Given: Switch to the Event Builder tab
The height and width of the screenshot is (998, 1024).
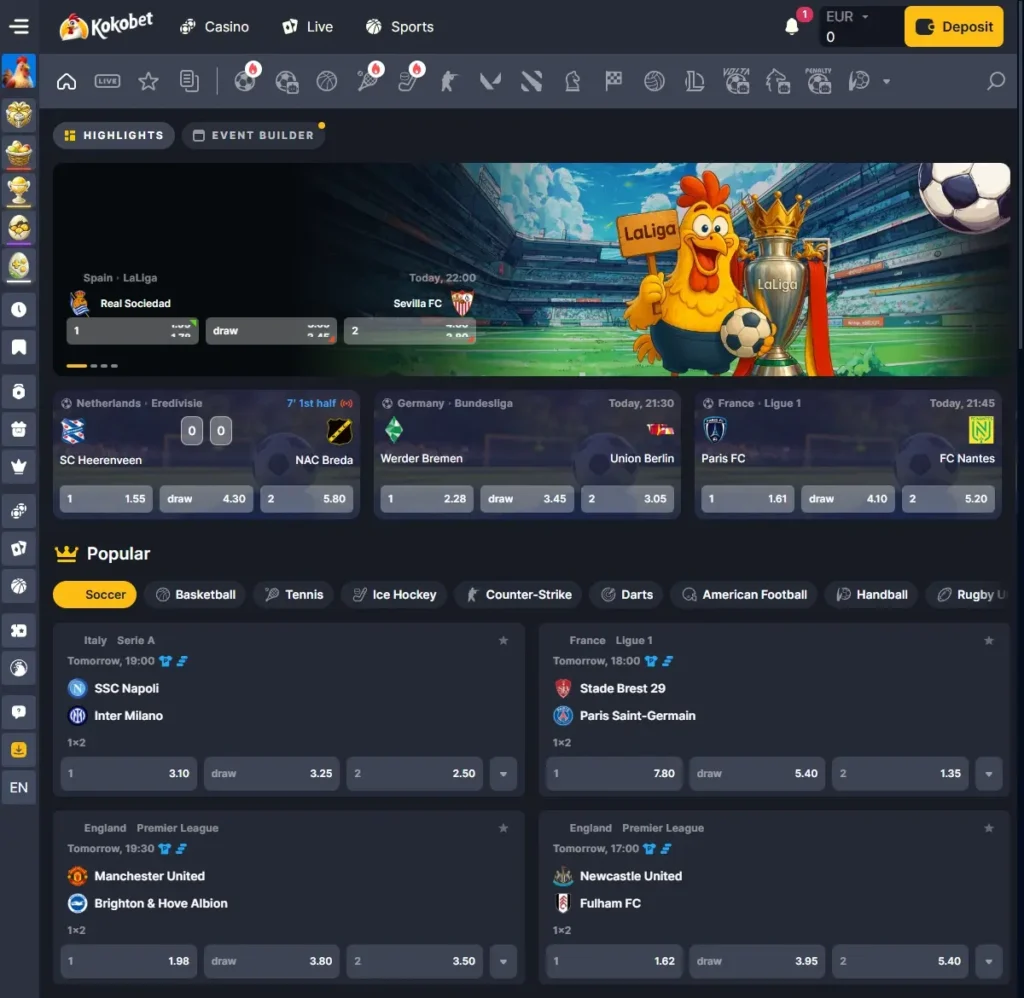Looking at the screenshot, I should pos(253,135).
